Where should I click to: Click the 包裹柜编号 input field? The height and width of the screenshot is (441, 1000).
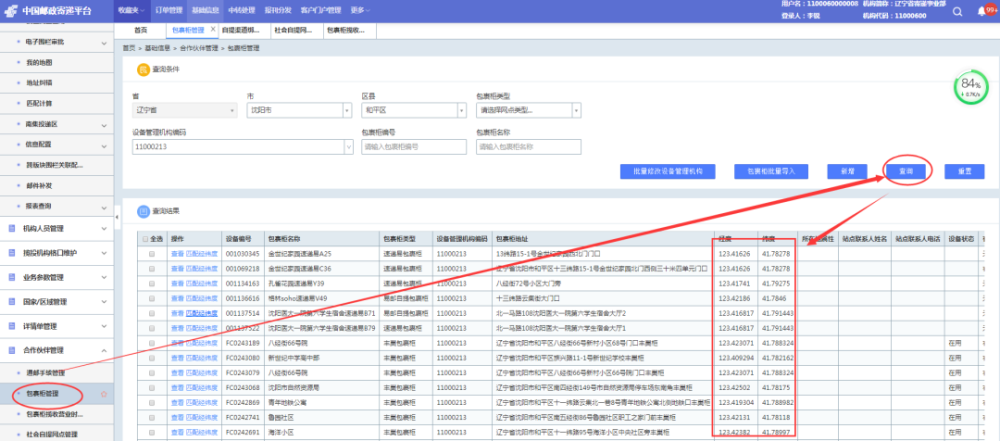click(414, 147)
